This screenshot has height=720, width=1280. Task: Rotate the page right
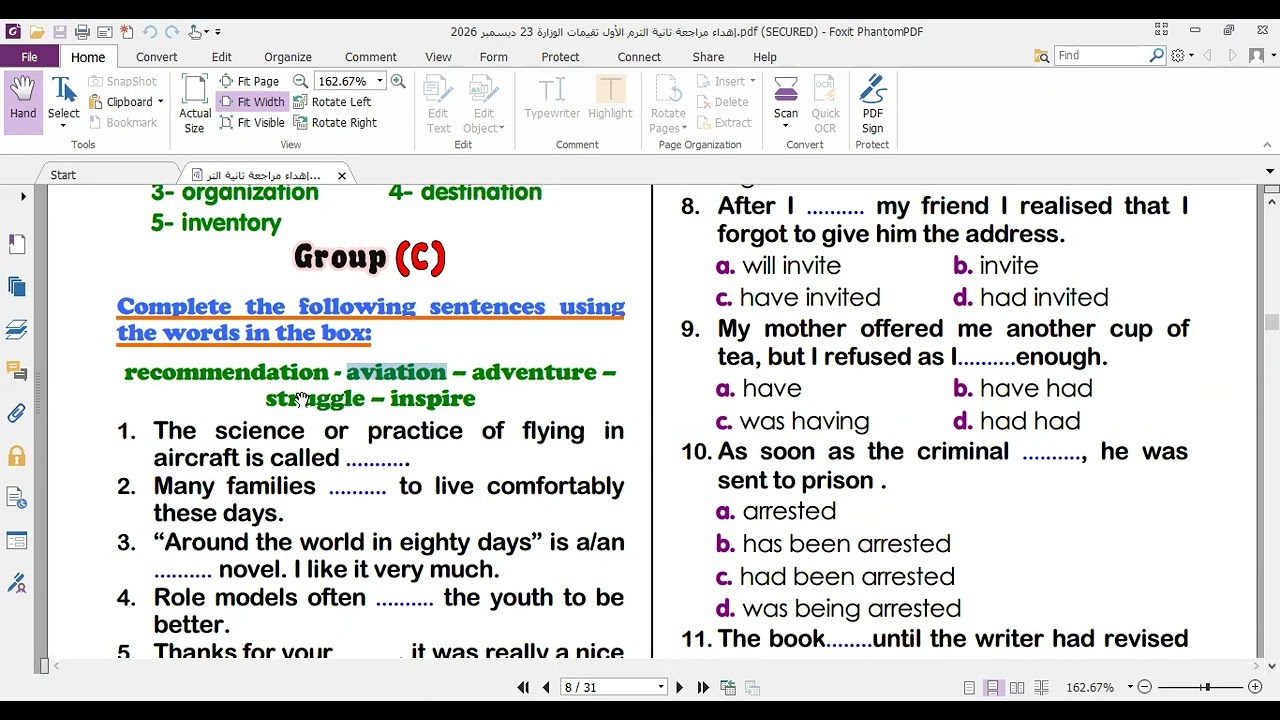pos(335,123)
